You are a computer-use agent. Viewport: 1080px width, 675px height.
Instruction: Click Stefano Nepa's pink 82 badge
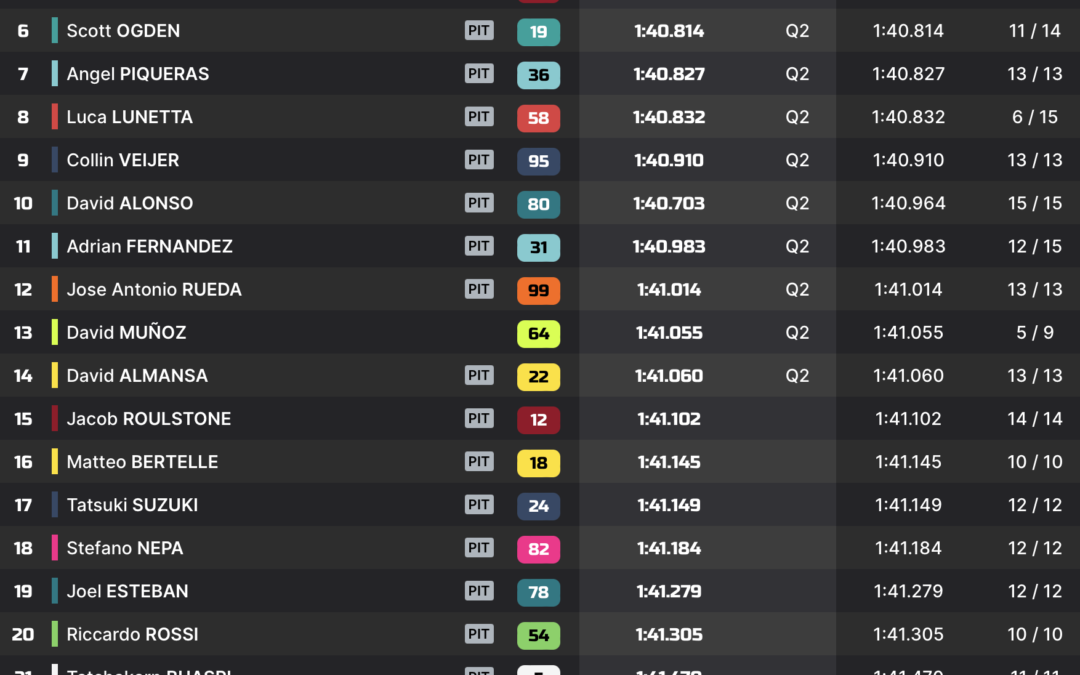tap(538, 548)
